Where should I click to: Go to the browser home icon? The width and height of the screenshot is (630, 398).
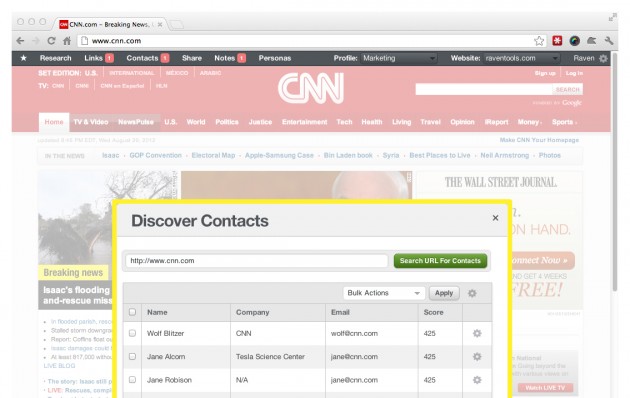[x=67, y=41]
